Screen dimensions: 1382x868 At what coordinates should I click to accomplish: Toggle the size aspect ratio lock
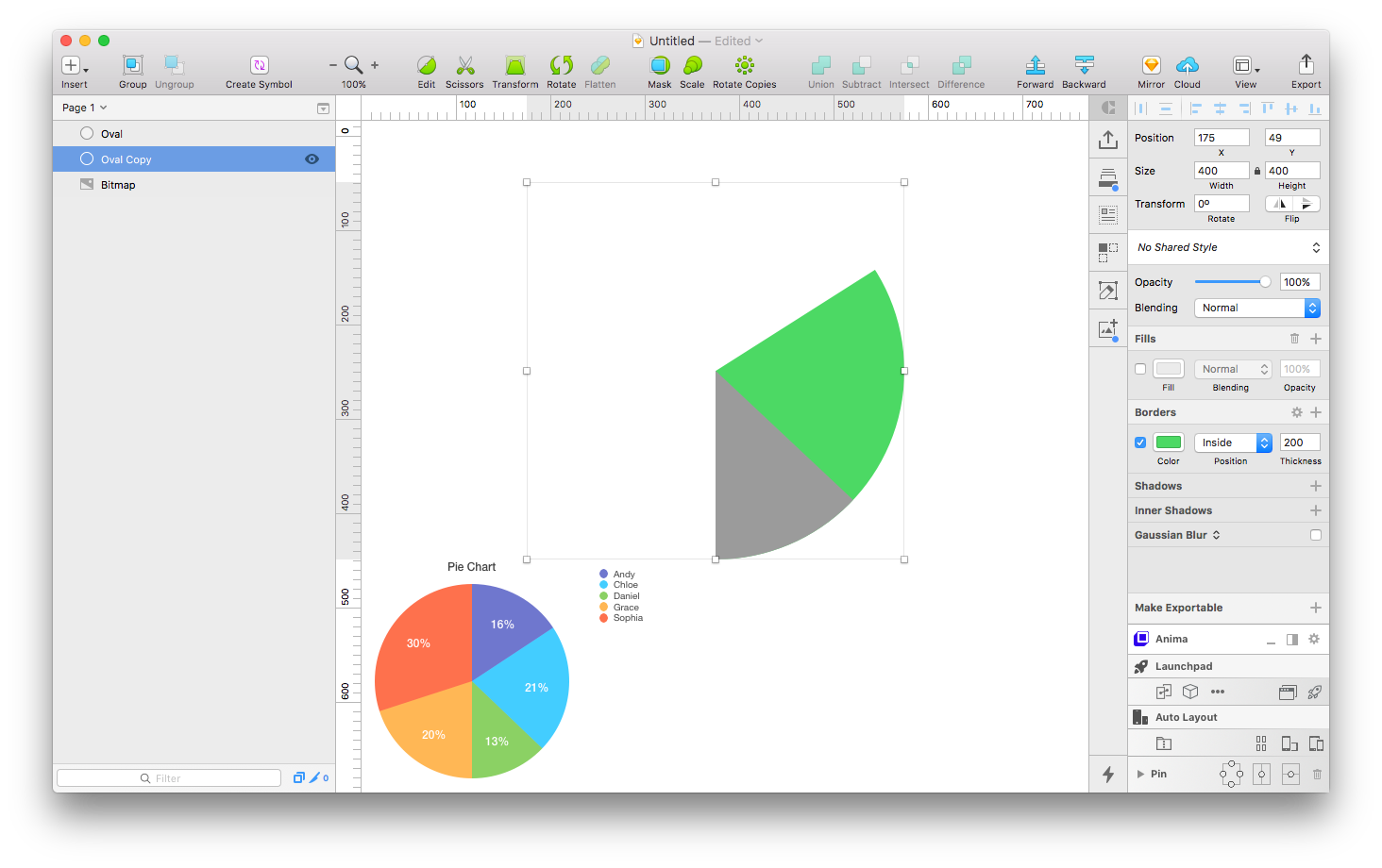(x=1257, y=171)
